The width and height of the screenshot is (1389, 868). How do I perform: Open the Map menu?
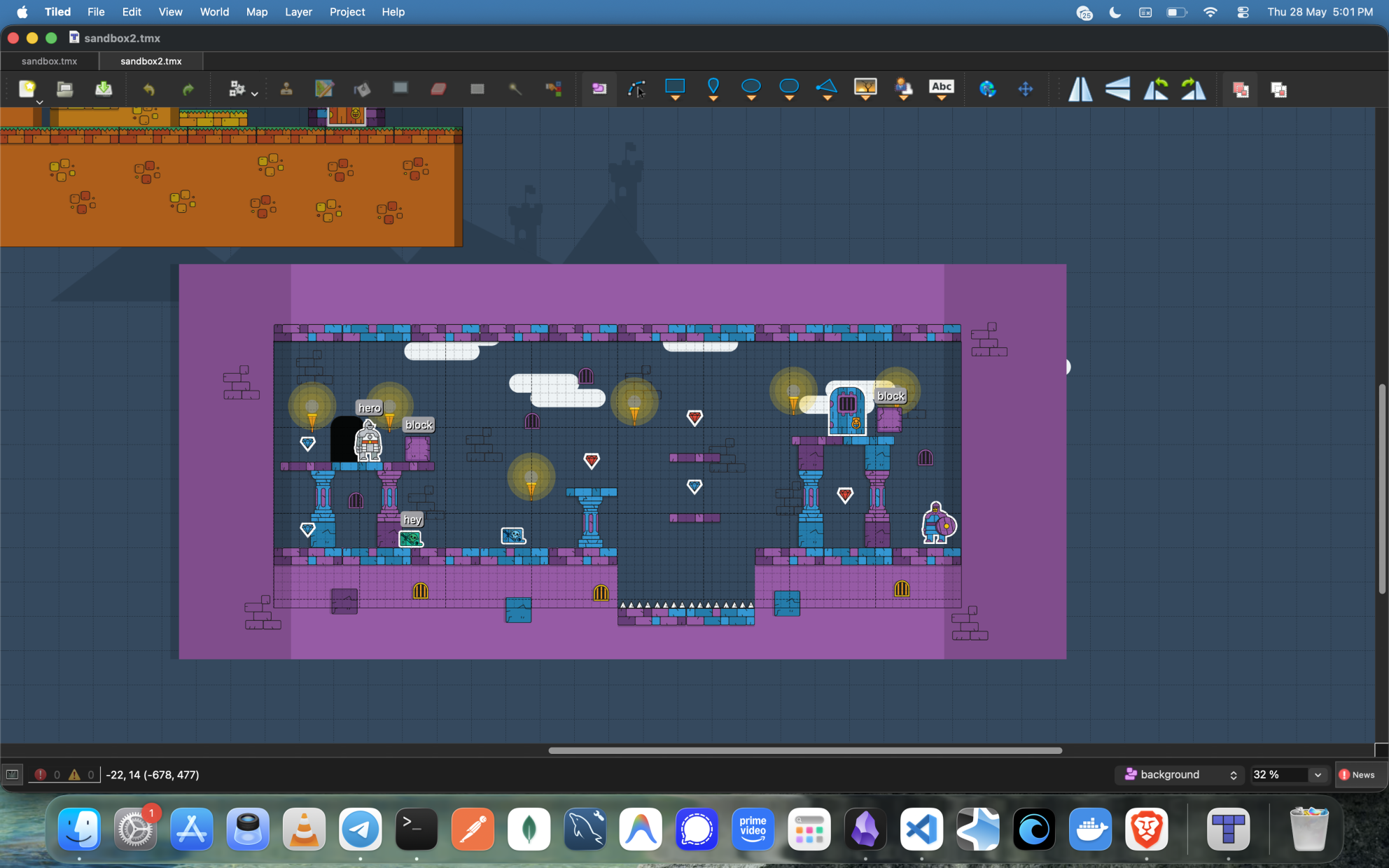click(x=257, y=12)
